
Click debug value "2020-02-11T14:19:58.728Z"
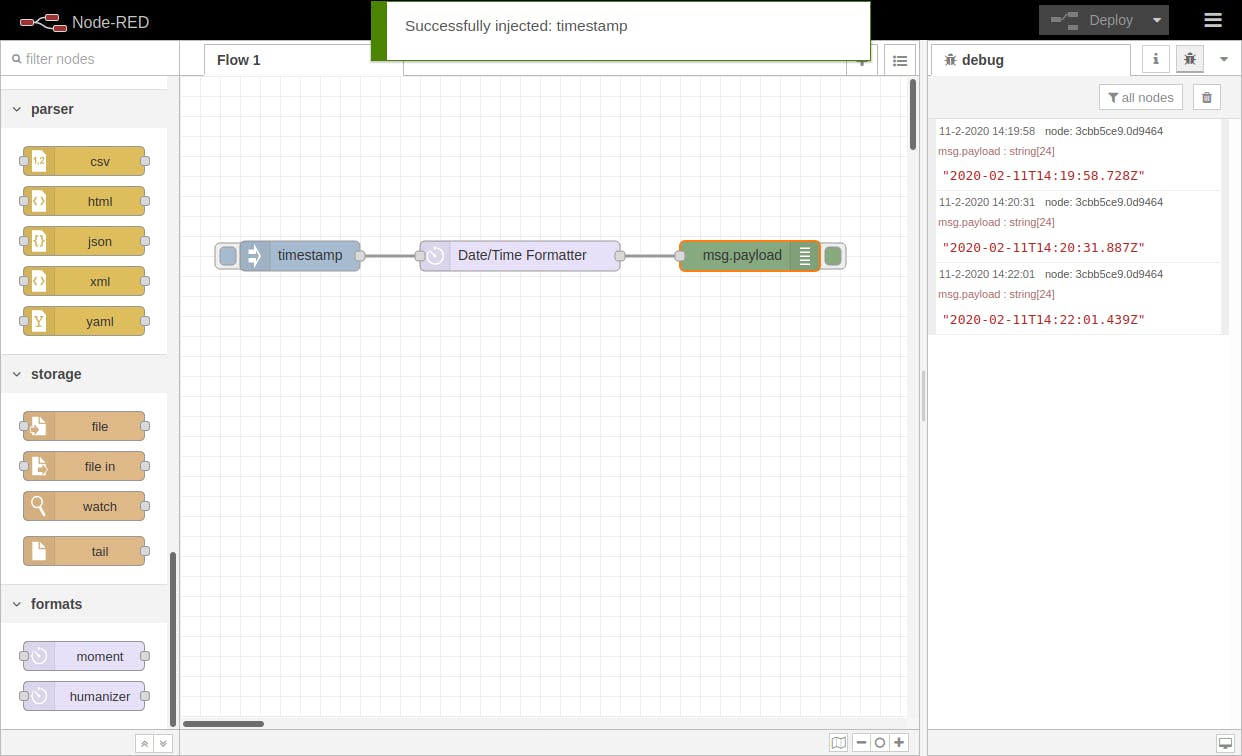pyautogui.click(x=1043, y=176)
